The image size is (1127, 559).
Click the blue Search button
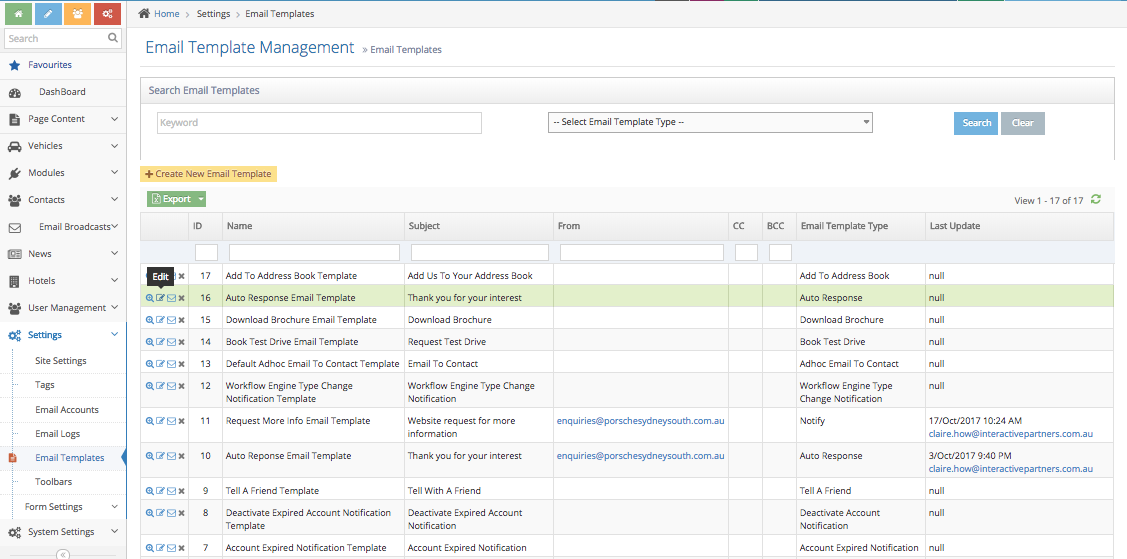(x=976, y=123)
